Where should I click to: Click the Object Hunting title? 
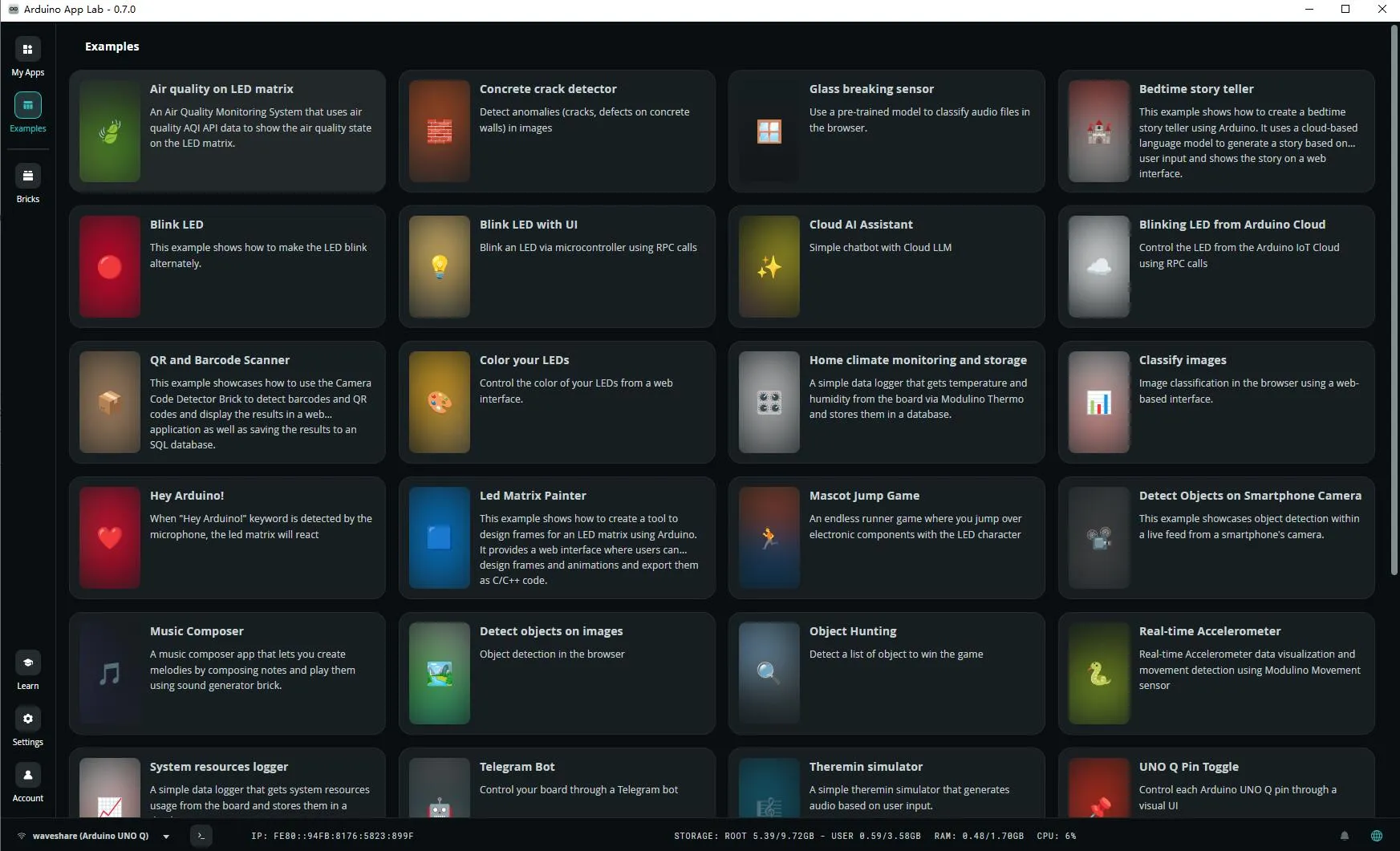pyautogui.click(x=853, y=631)
